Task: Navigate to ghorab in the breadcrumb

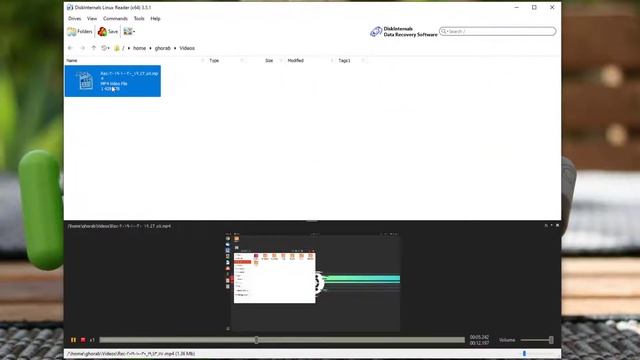Action: [x=162, y=48]
